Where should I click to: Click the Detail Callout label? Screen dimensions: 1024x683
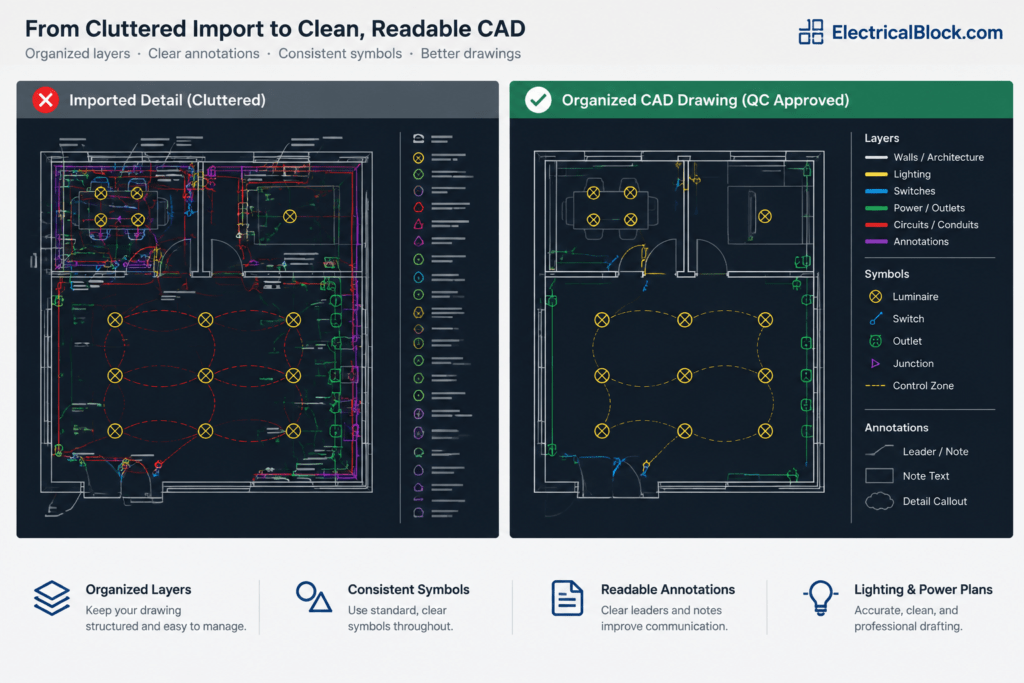pos(935,501)
